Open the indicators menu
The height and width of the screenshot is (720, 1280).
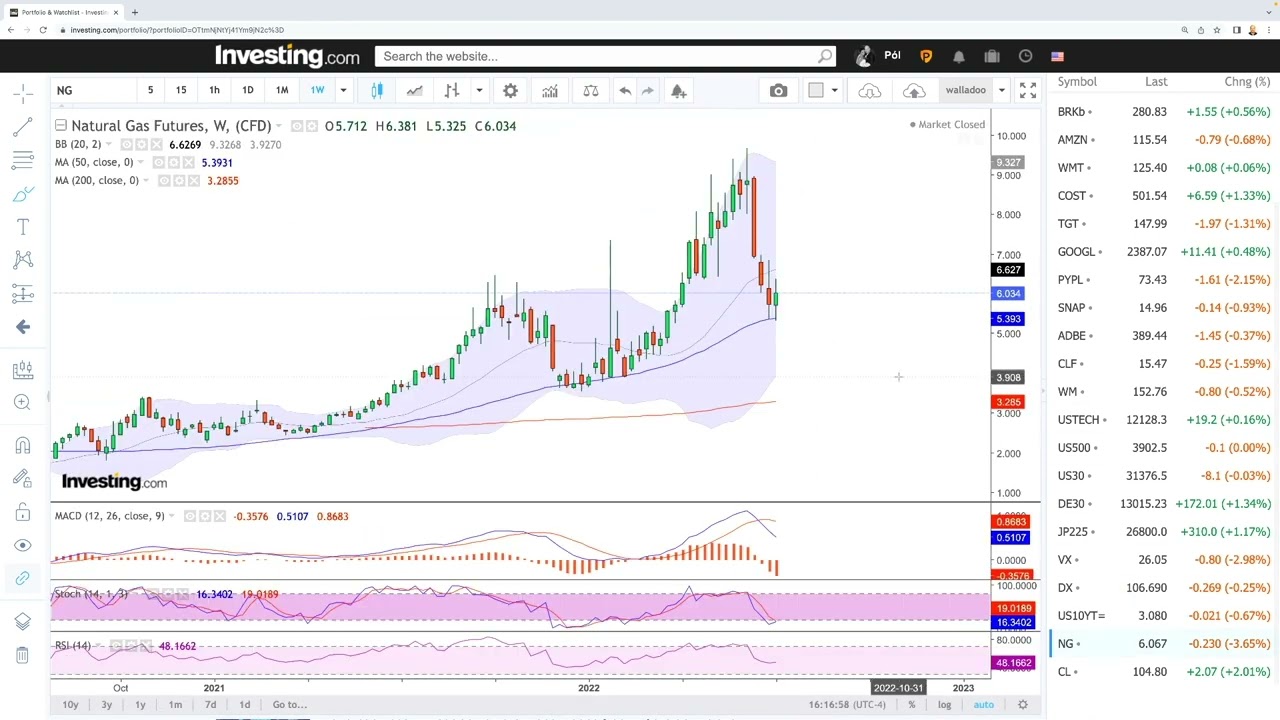(x=550, y=91)
